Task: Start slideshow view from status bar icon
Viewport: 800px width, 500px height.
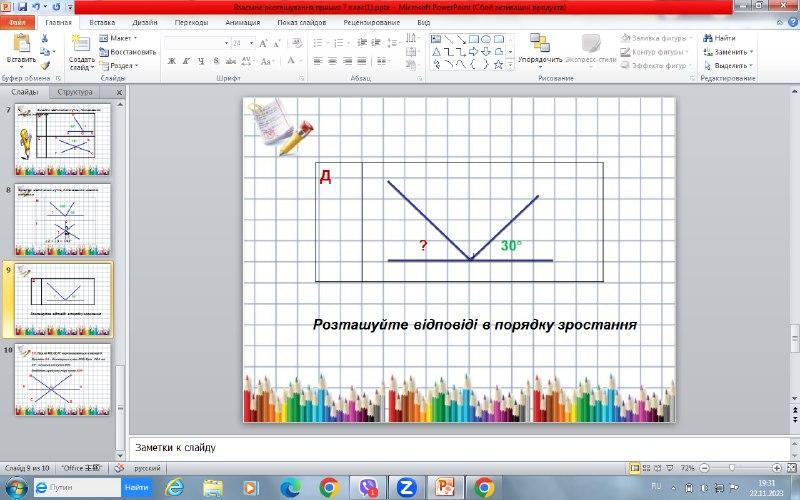Action: click(x=670, y=468)
